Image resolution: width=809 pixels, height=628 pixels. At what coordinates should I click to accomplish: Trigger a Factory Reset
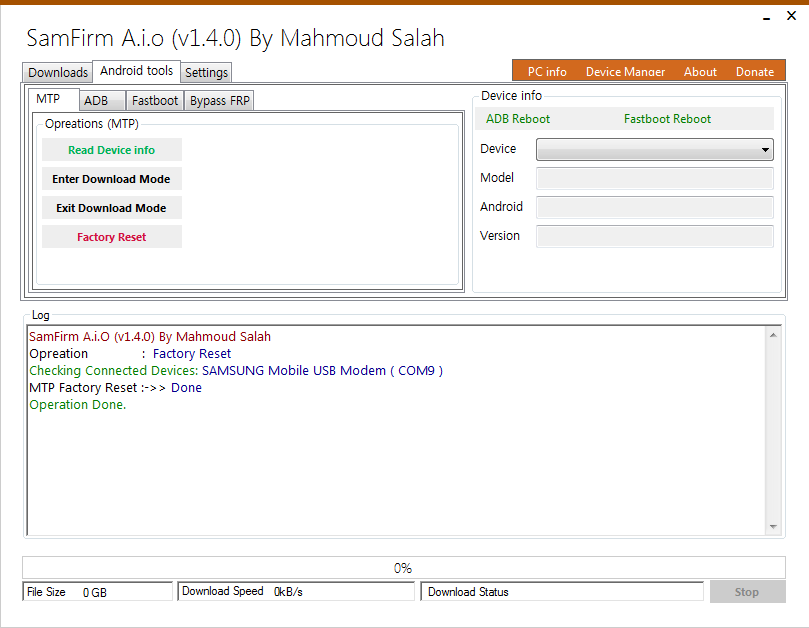tap(111, 236)
